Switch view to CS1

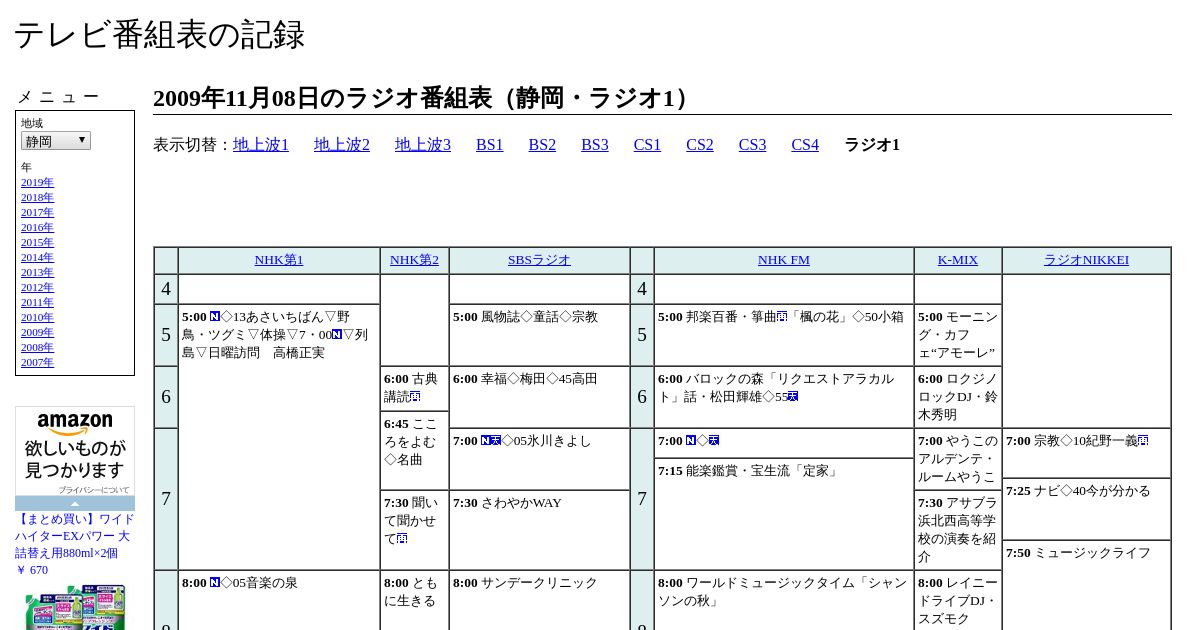tap(647, 145)
